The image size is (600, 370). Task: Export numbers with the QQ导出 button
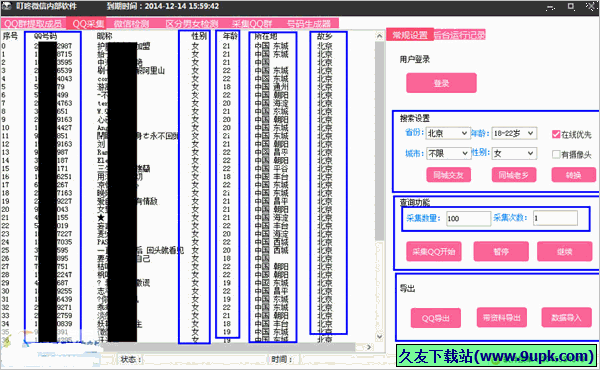tap(435, 318)
